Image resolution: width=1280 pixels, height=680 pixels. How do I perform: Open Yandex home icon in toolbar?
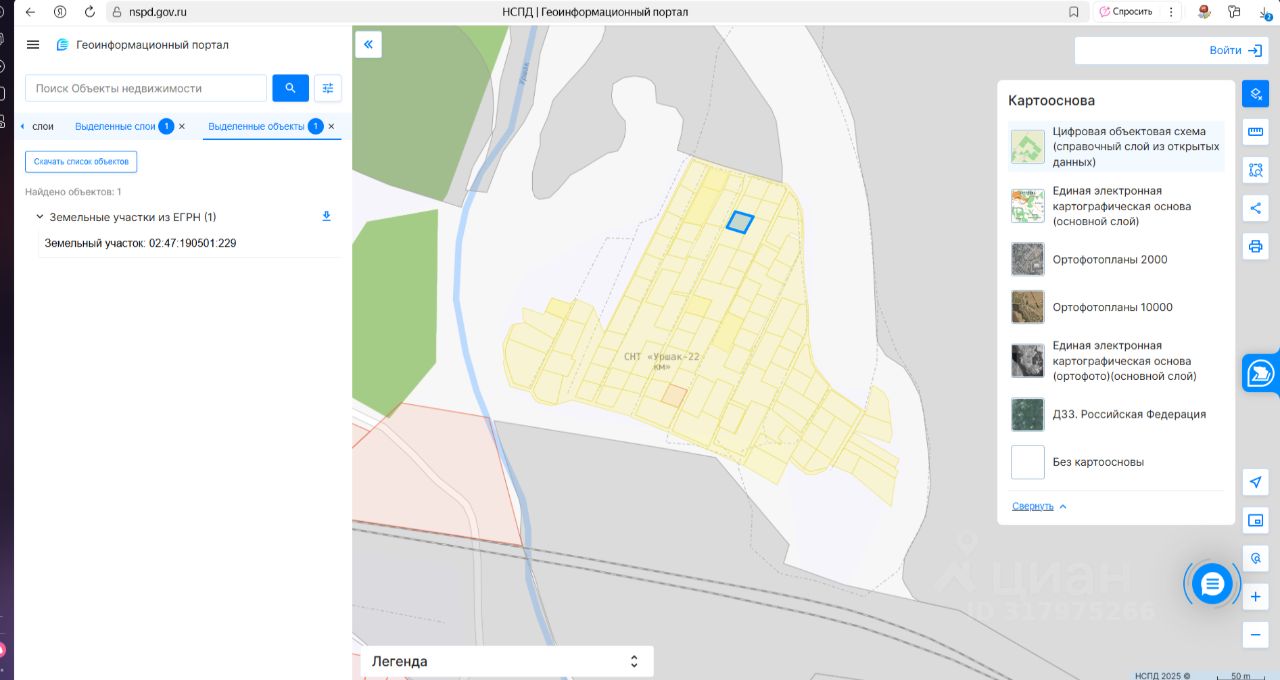60,12
